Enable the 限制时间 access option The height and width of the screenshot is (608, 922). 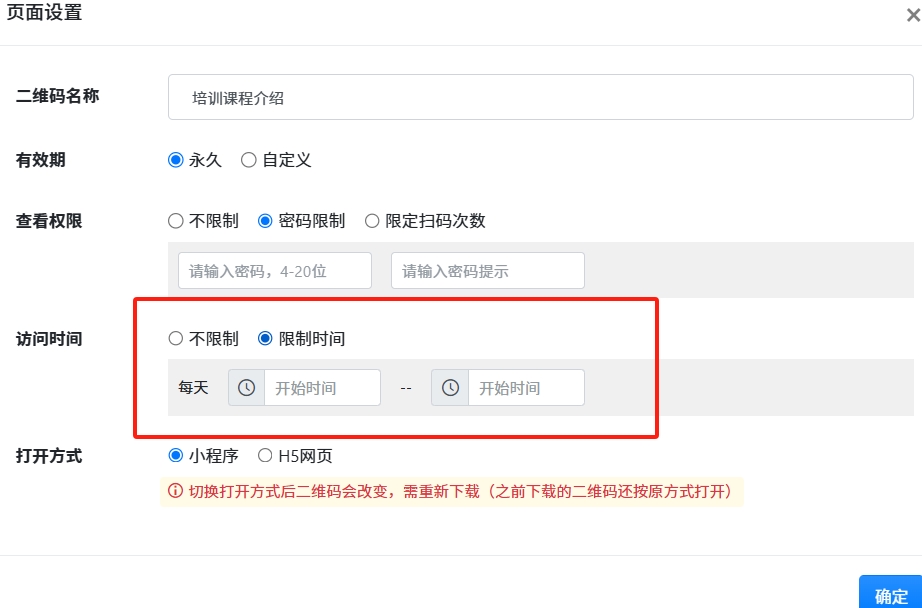[x=265, y=339]
